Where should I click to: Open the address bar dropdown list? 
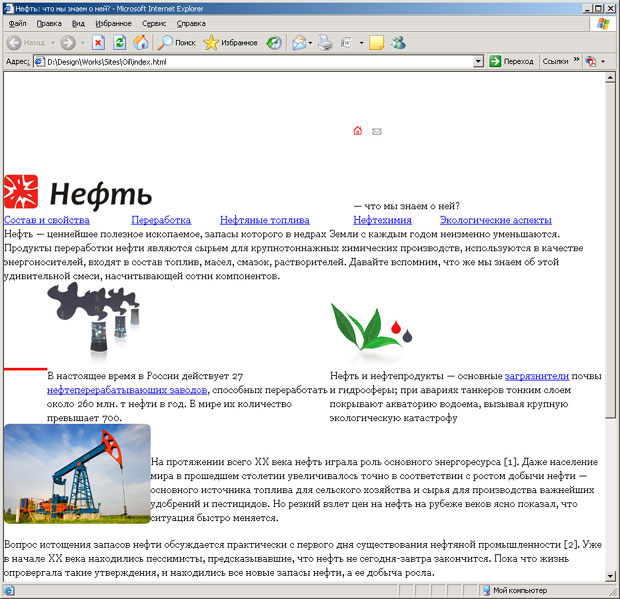pyautogui.click(x=478, y=62)
